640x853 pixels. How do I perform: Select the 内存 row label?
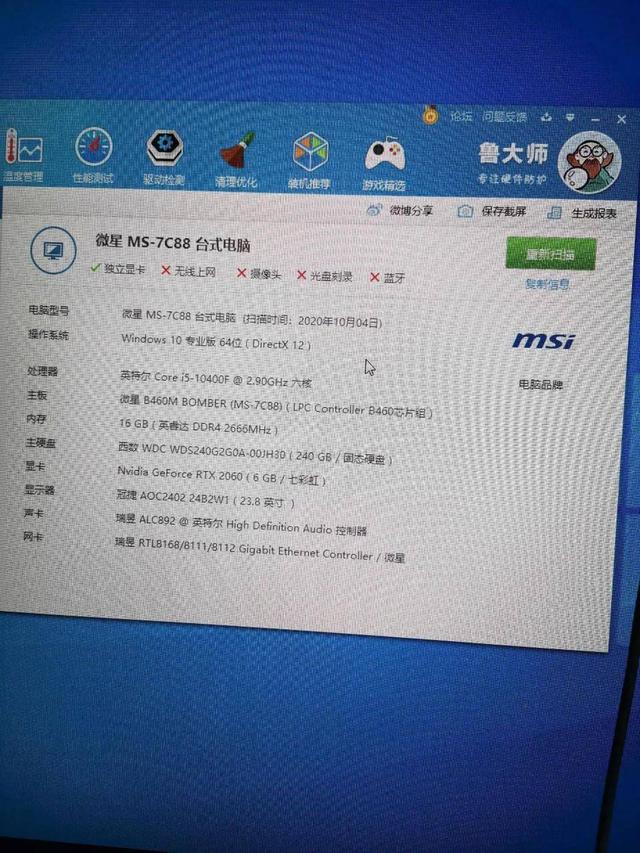(x=36, y=419)
